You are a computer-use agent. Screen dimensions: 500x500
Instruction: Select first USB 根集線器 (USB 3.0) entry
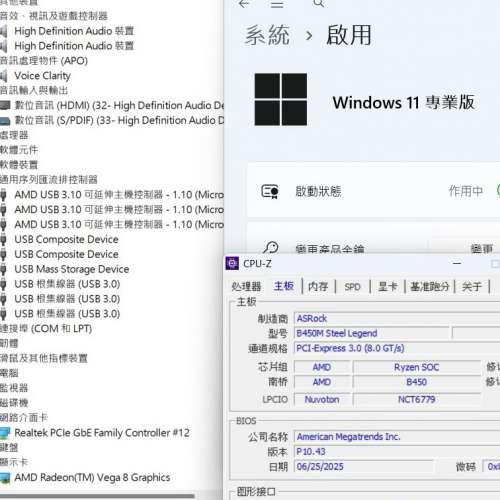[x=67, y=284]
